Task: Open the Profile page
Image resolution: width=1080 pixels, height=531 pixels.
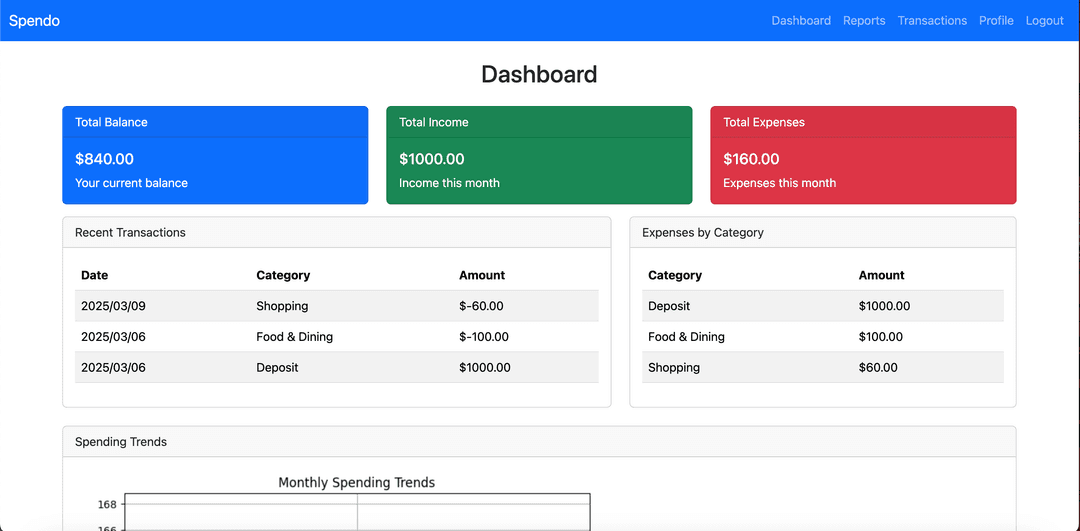Action: pyautogui.click(x=996, y=21)
